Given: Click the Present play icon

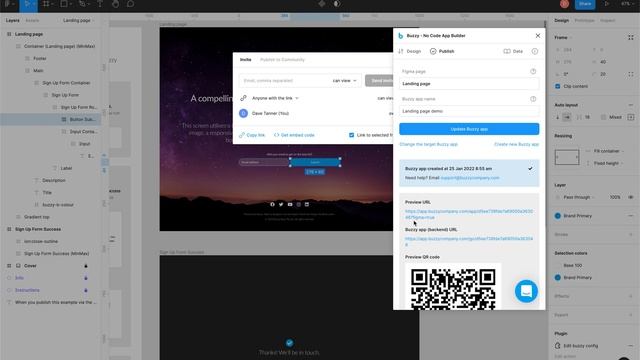Looking at the screenshot, I should [607, 4].
